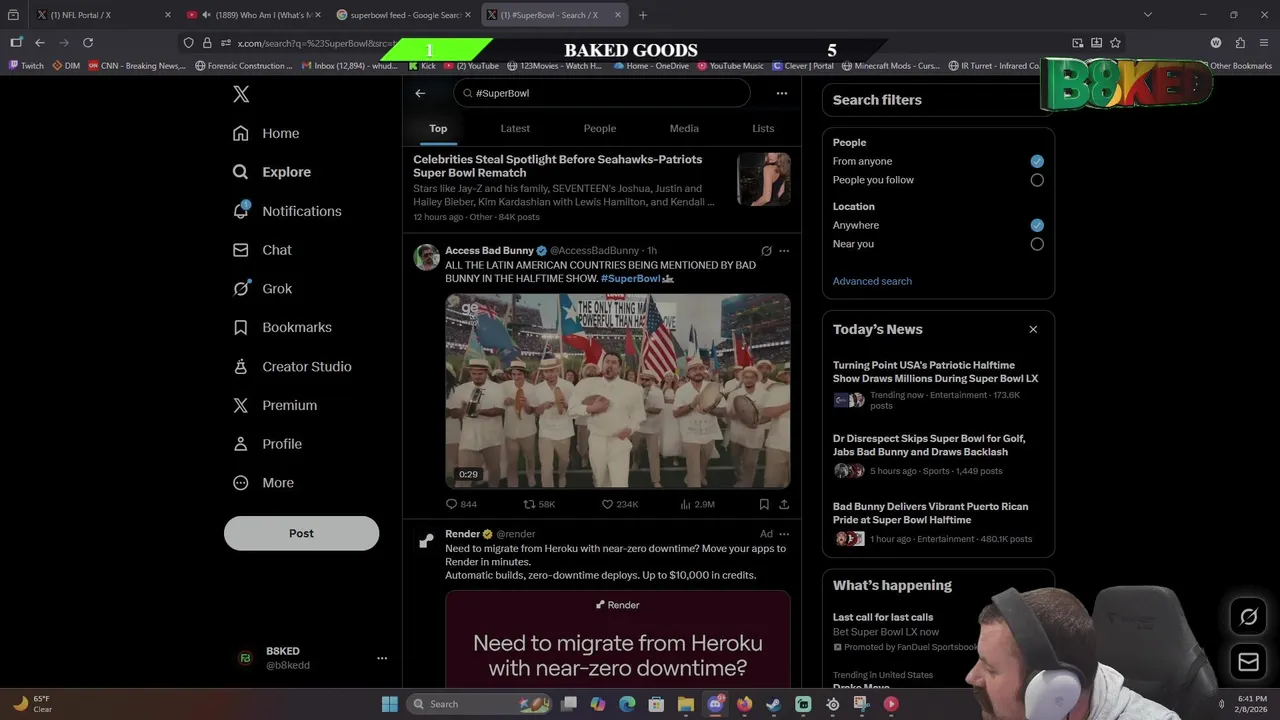The height and width of the screenshot is (720, 1280).
Task: Reply to Access Bad Bunny post
Action: click(461, 504)
